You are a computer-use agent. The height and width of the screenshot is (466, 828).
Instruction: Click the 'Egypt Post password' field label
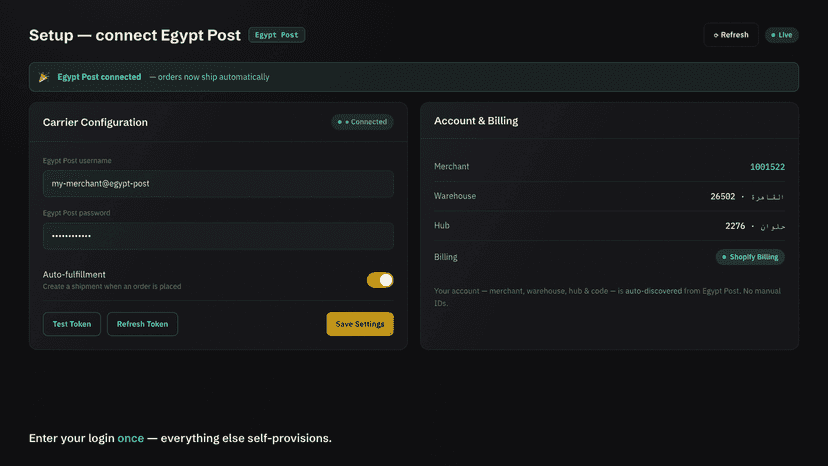77,213
